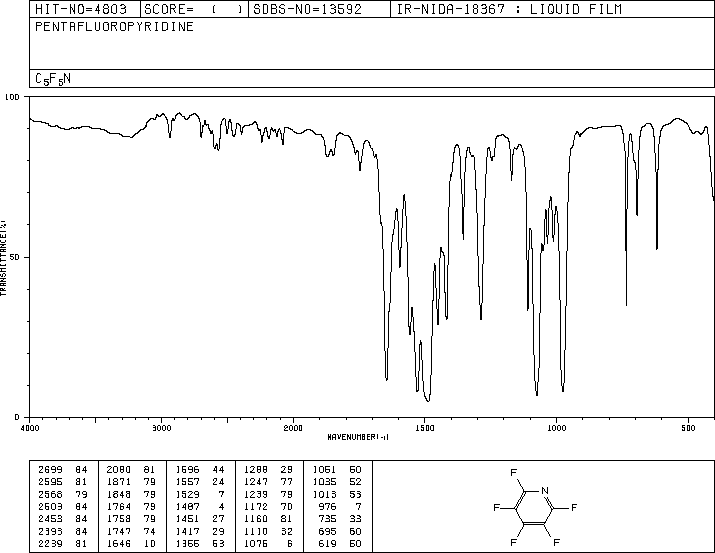Select the SDBS-NO=13592 header text
The image size is (715, 553).
pos(307,9)
